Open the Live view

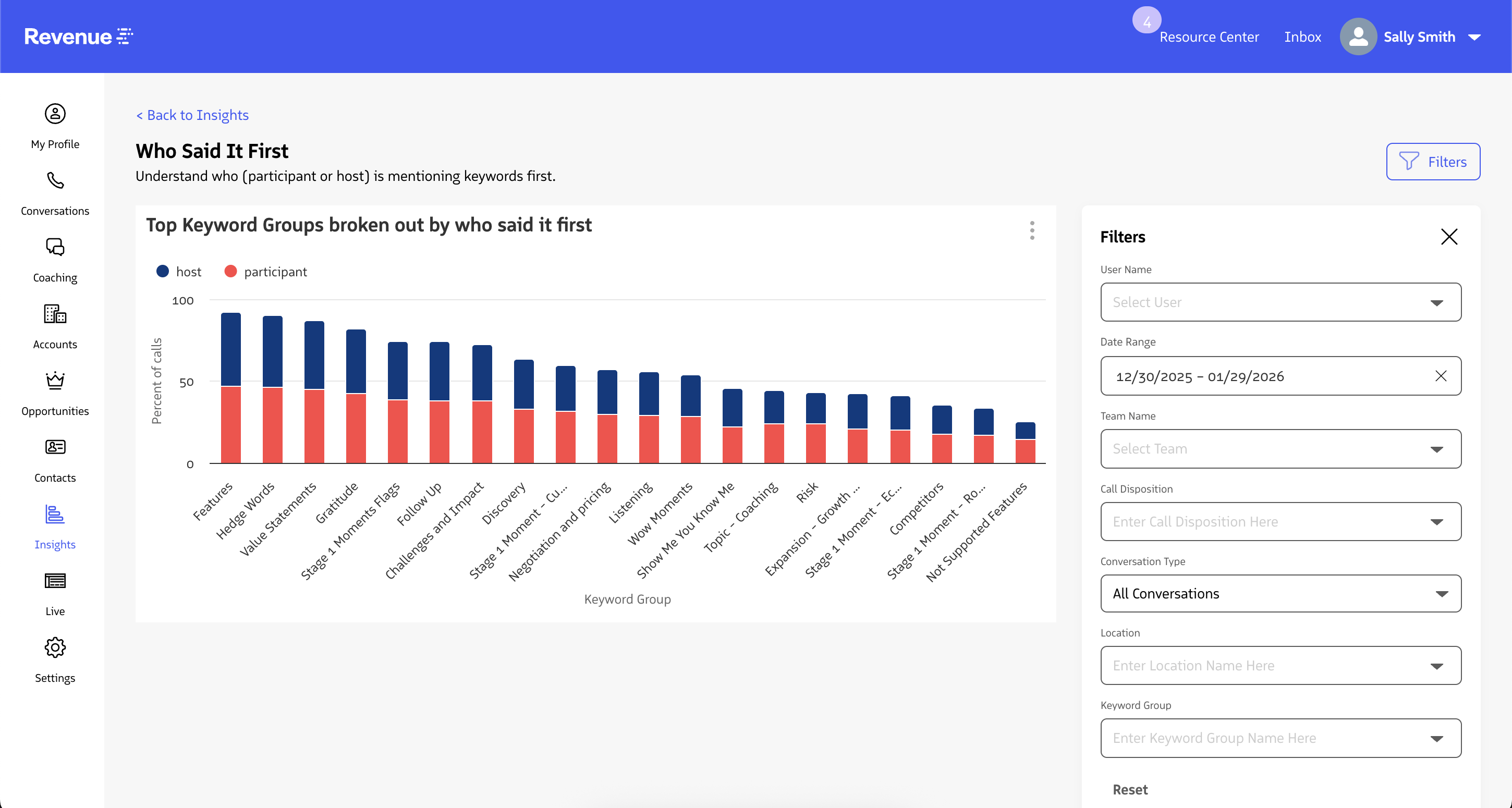tap(55, 593)
